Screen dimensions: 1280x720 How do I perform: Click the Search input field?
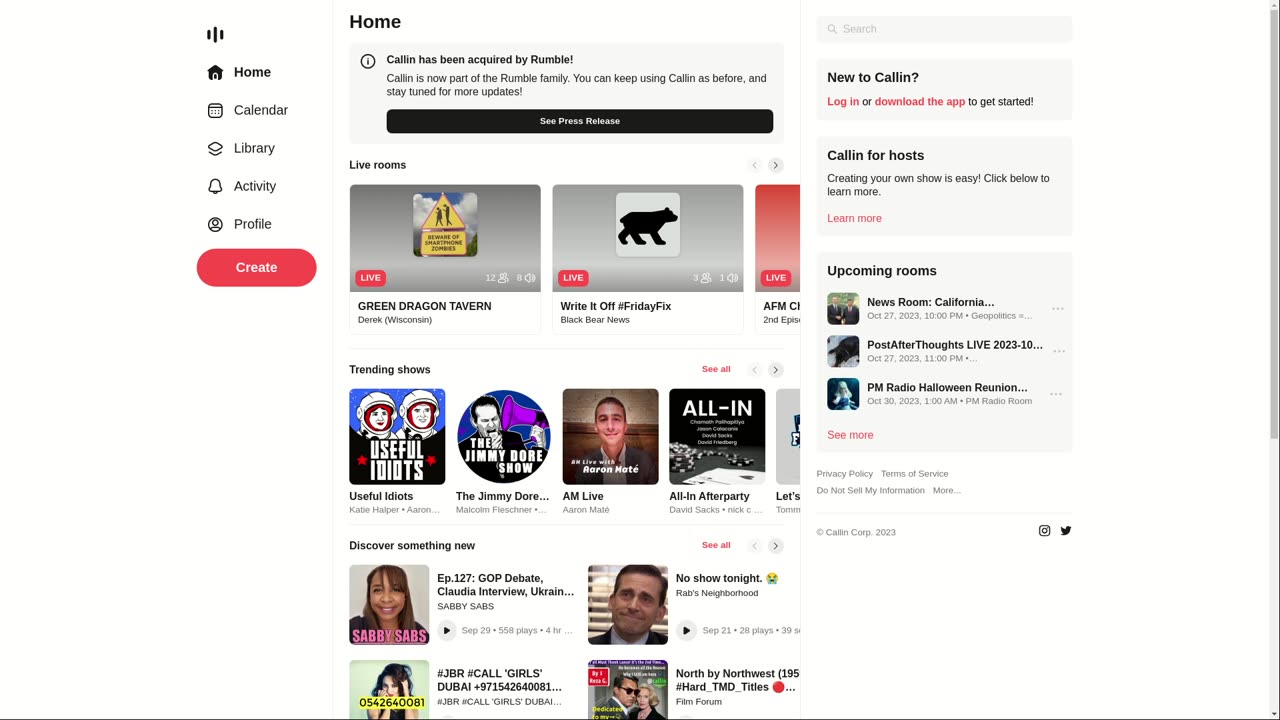point(944,29)
